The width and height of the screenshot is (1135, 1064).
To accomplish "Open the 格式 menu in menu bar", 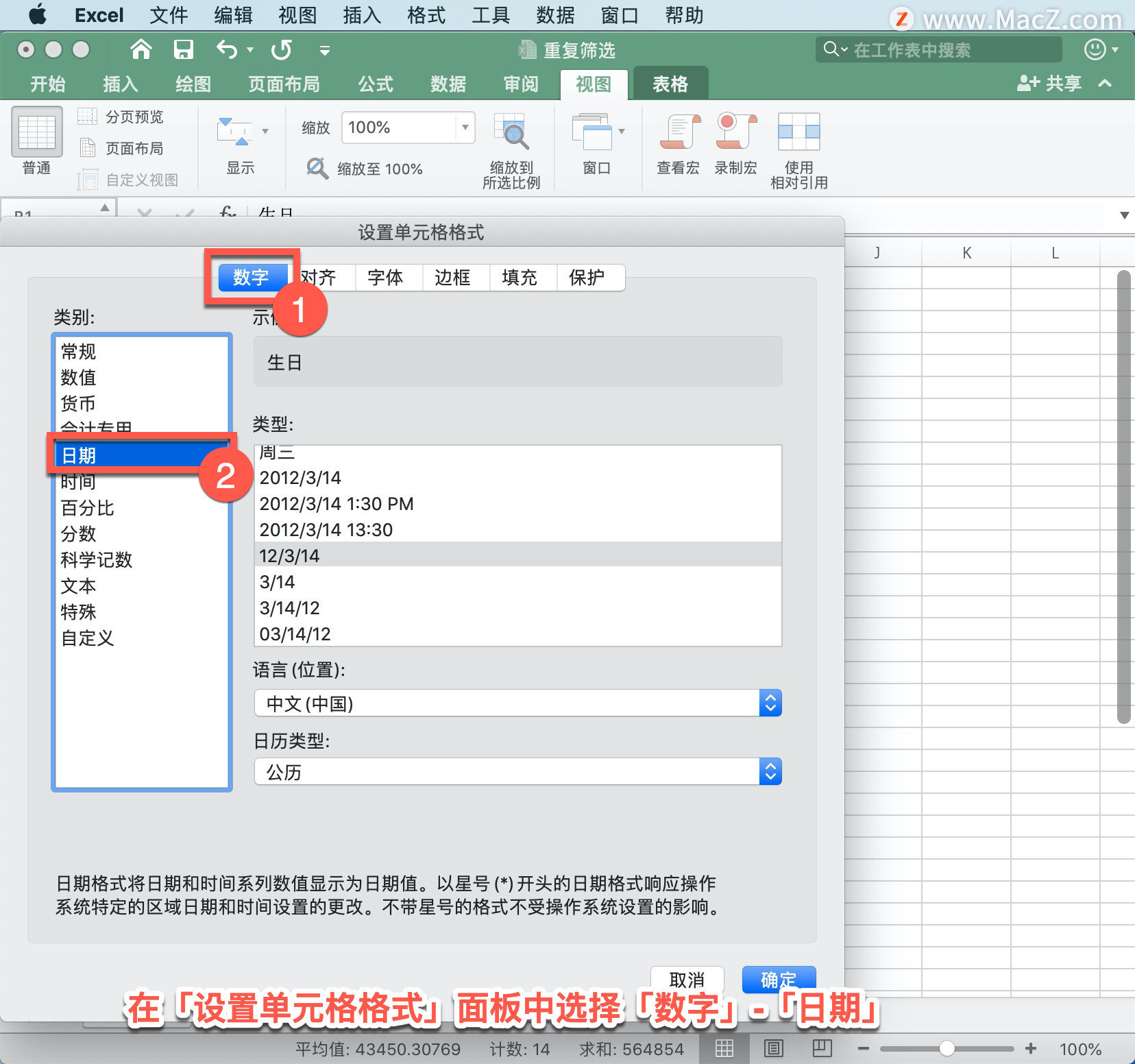I will 426,15.
